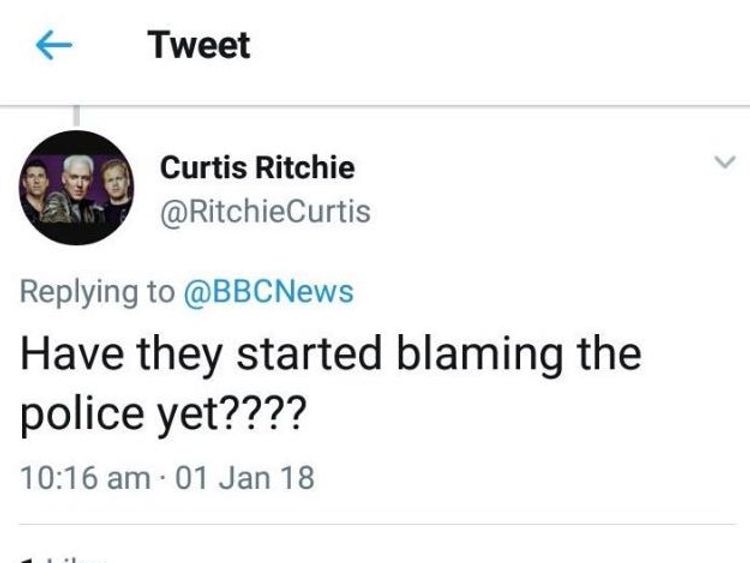
Task: Open the @RitchieCurtis handle profile
Action: [265, 211]
